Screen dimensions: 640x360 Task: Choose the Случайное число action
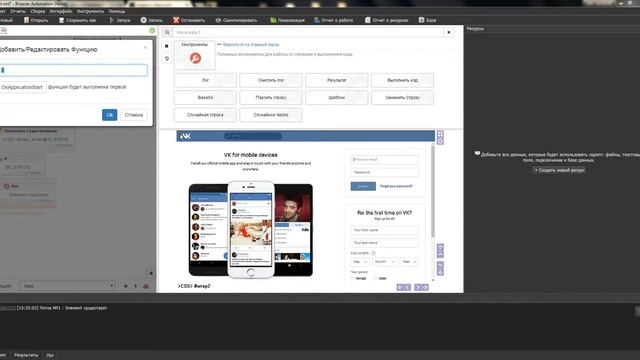pos(271,115)
